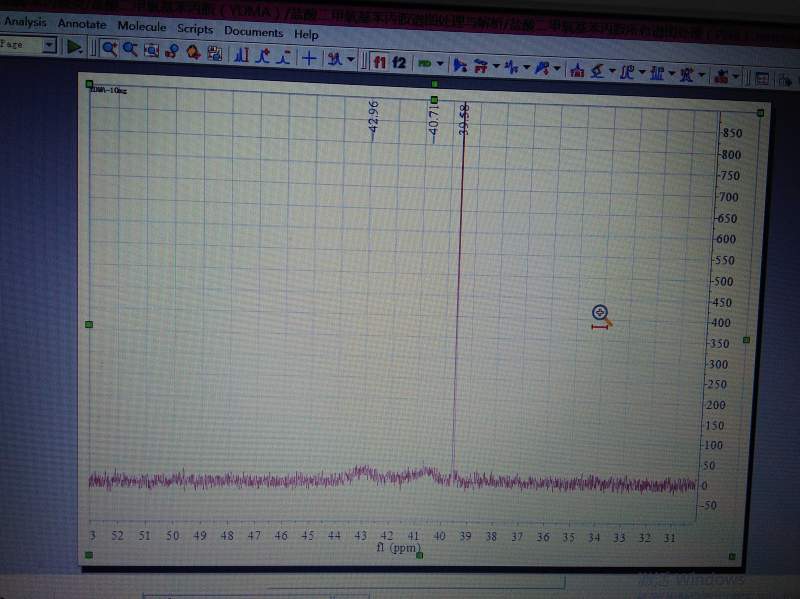
Task: Click the tall red peak line near 39 ppm
Action: click(x=459, y=286)
